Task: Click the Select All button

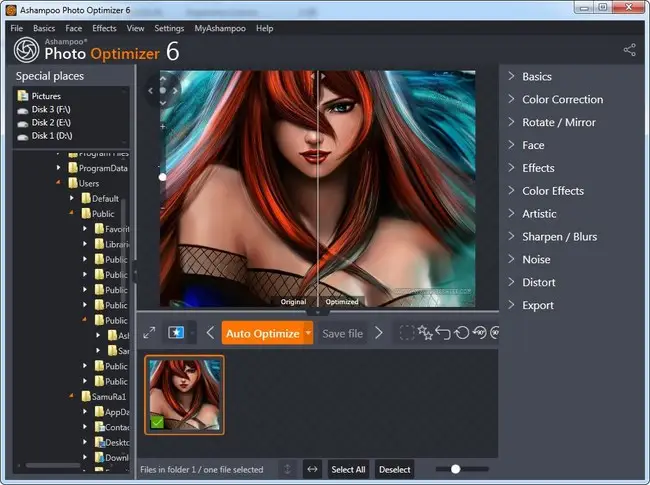Action: 348,469
